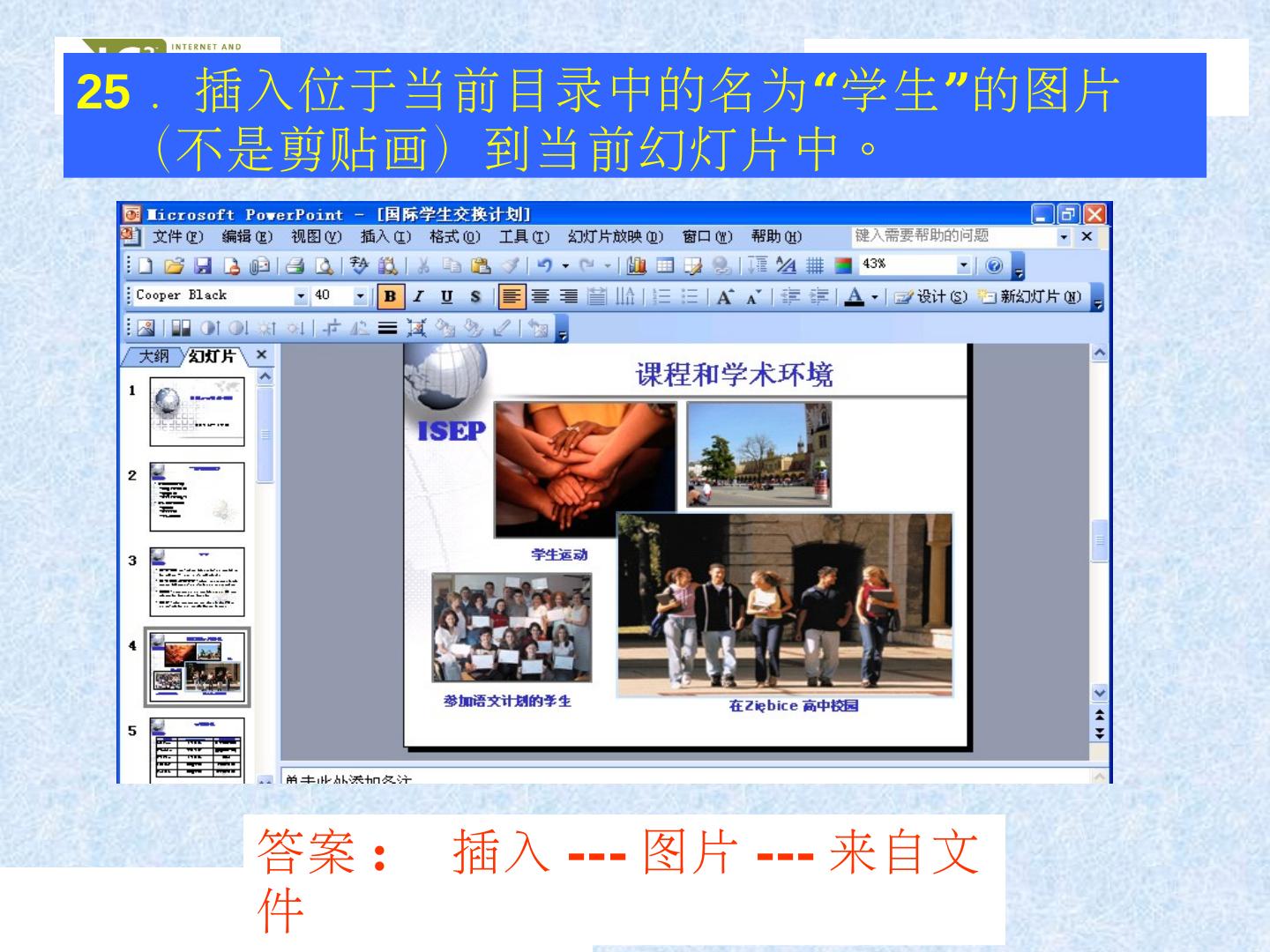The height and width of the screenshot is (952, 1270).
Task: Select the 课程和学术环境 slide title
Action: 734,376
